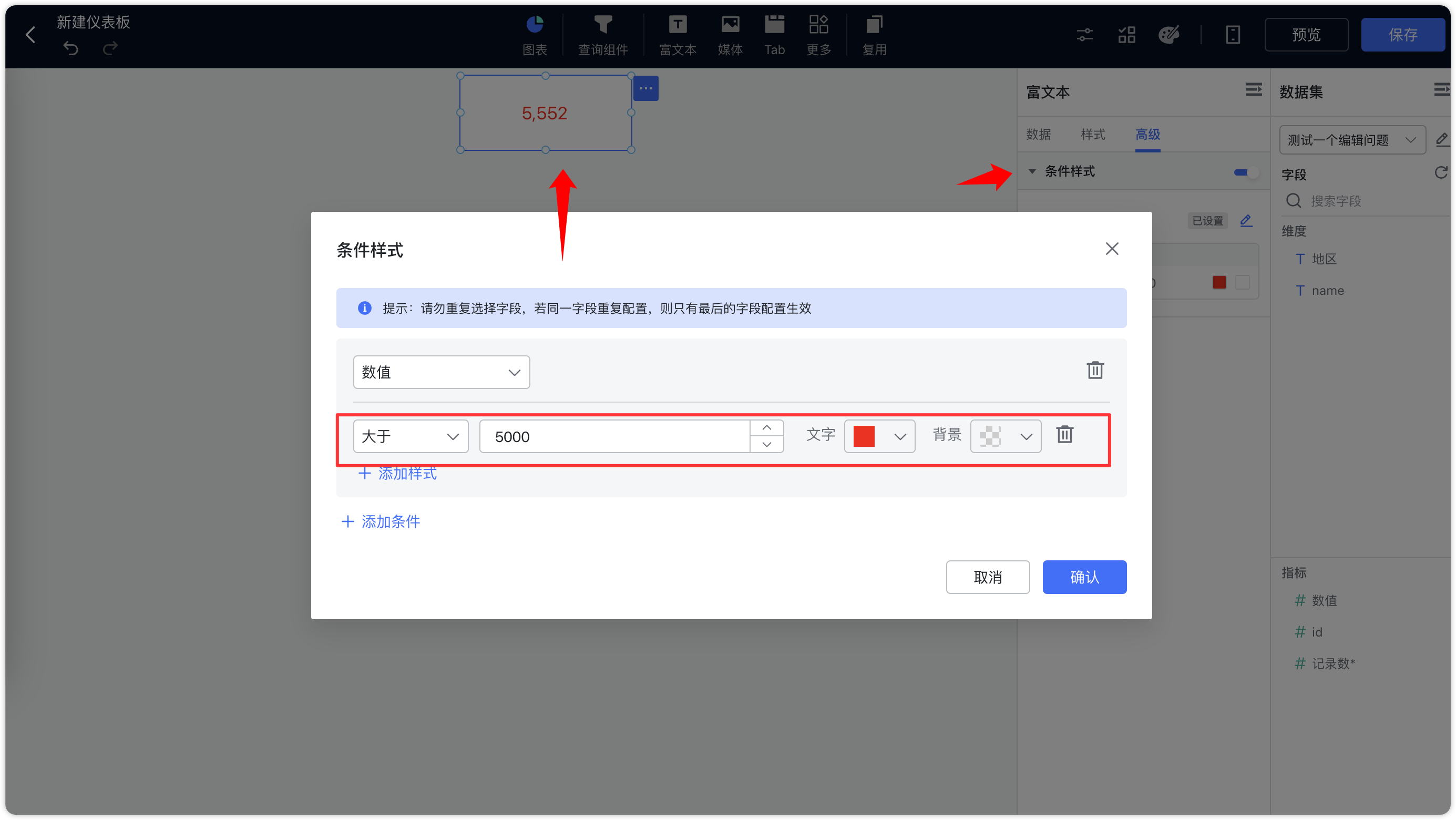Insert a Tab container component
Image resolution: width=1456 pixels, height=820 pixels.
774,34
